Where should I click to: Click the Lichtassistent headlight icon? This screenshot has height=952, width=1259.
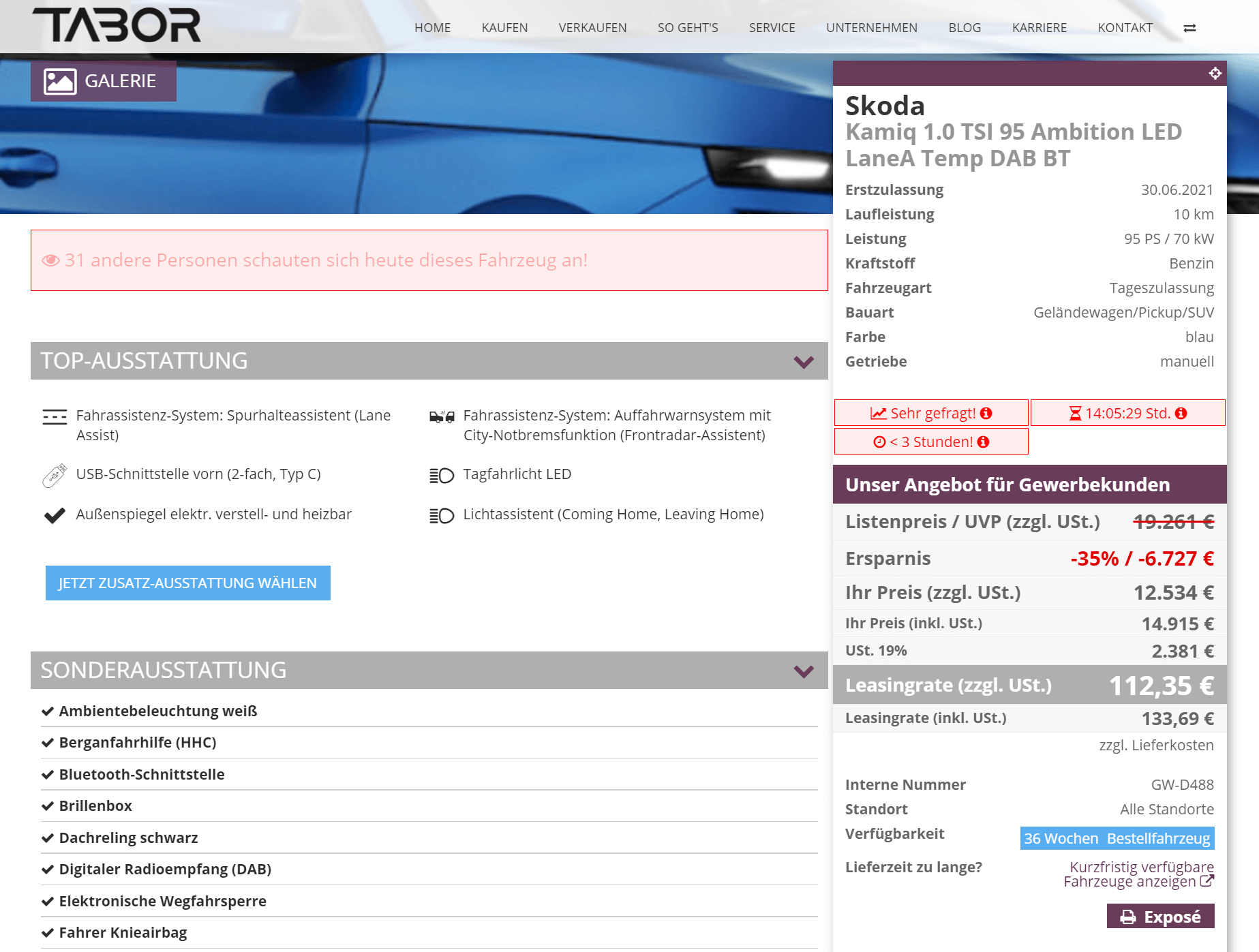pyautogui.click(x=442, y=516)
